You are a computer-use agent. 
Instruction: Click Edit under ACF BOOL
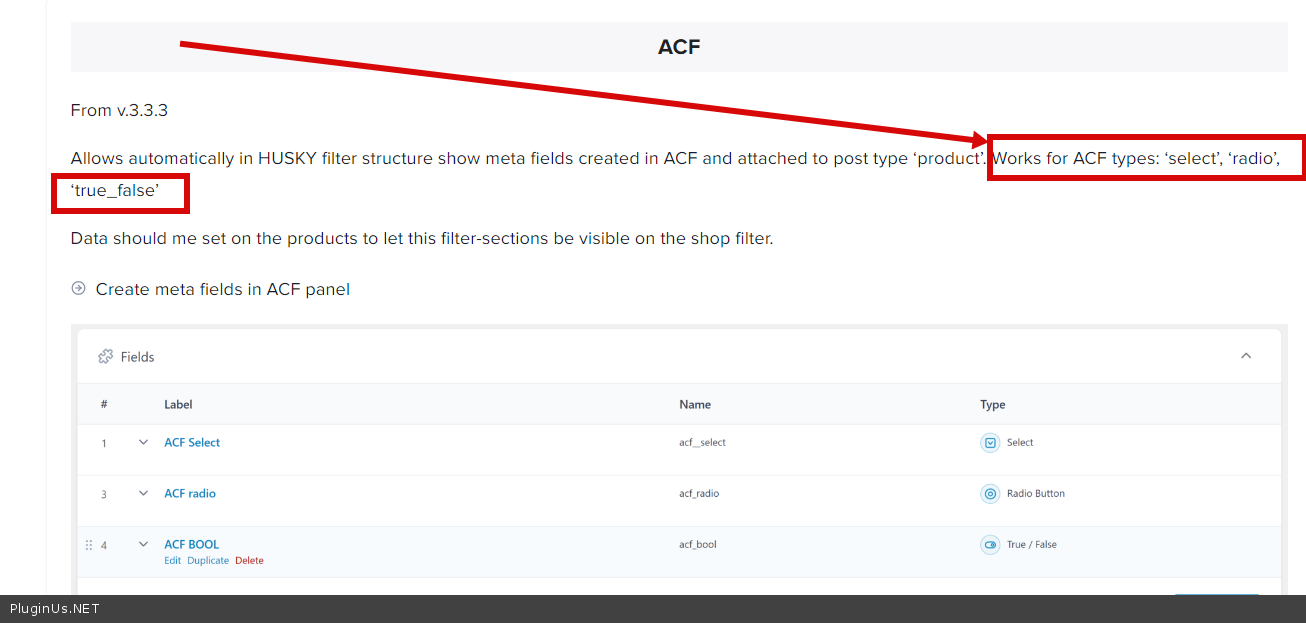[173, 561]
